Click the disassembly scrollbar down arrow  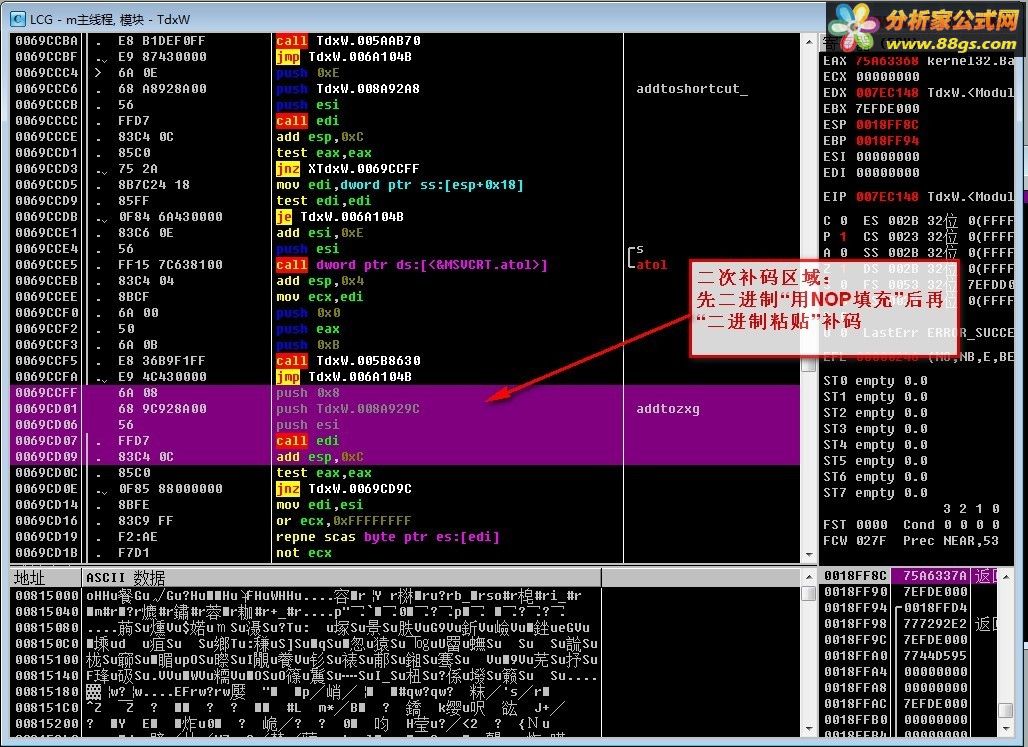point(809,555)
